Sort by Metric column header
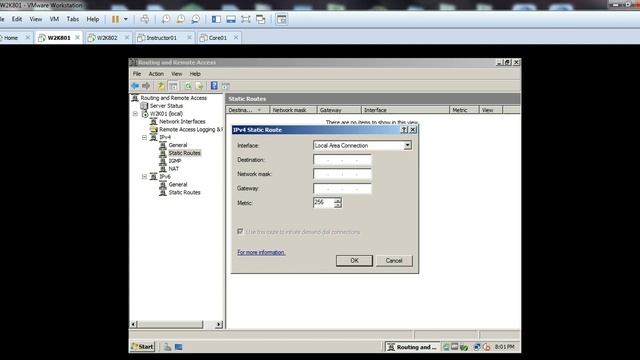The width and height of the screenshot is (640, 360). coord(464,110)
